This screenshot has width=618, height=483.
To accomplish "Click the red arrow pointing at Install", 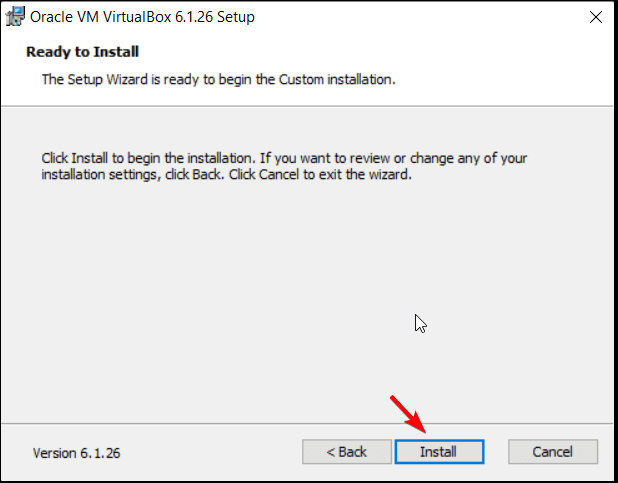I will [x=408, y=414].
